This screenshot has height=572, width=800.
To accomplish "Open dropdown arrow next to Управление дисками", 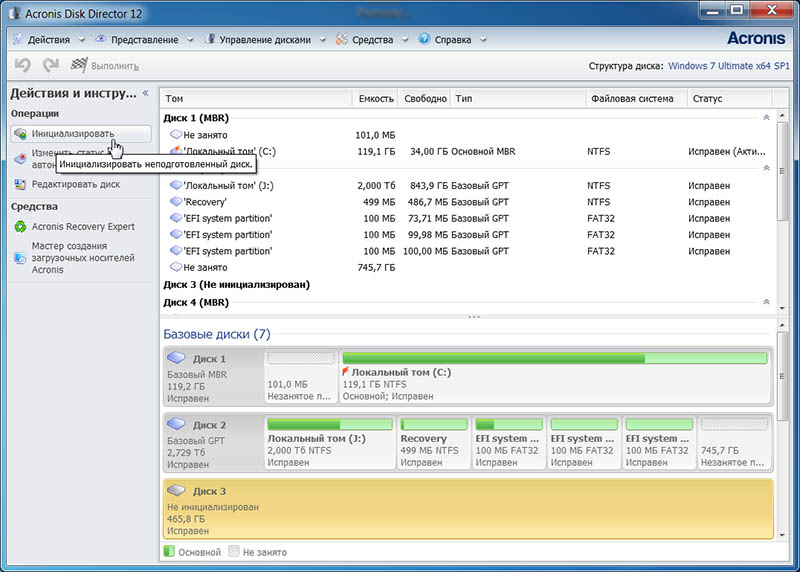I will click(322, 40).
